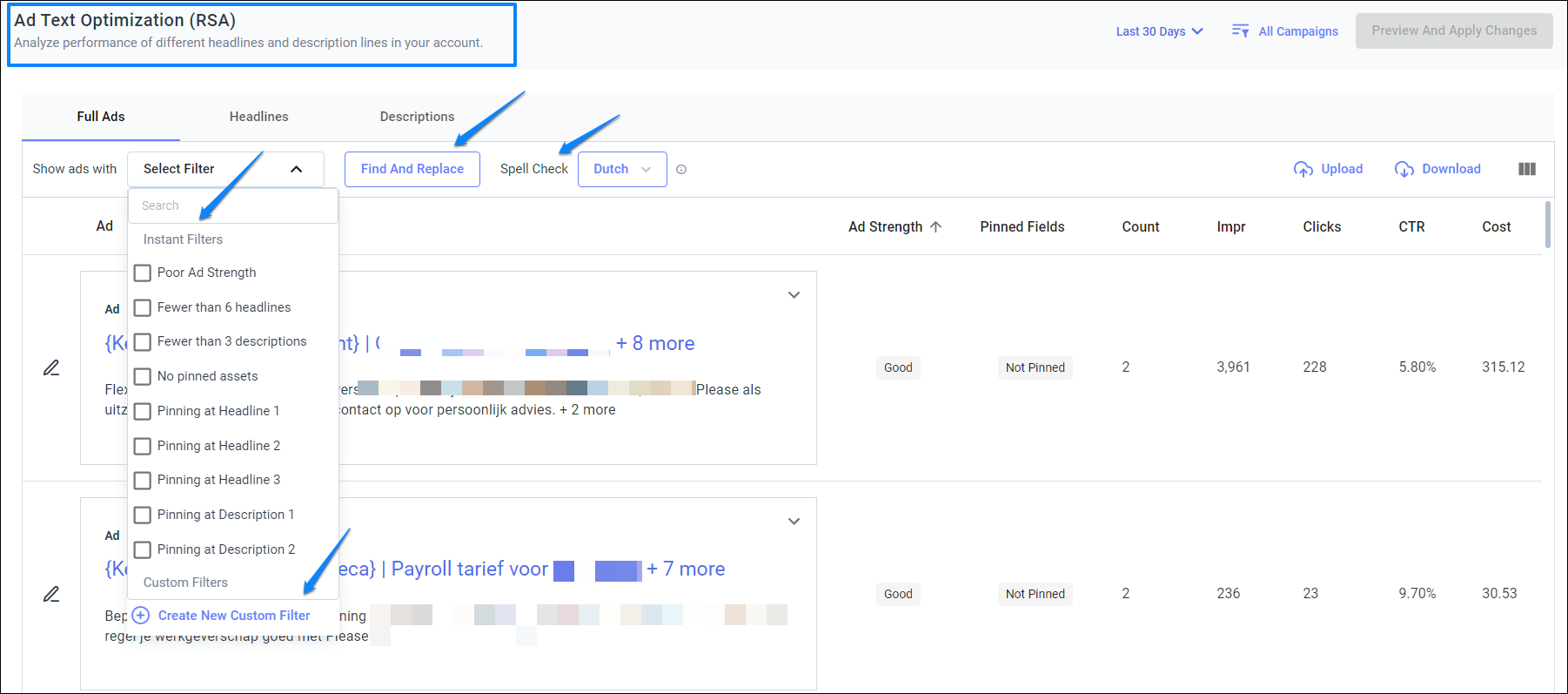Check Fewer than 6 headlines filter
This screenshot has width=1568, height=694.
[143, 307]
